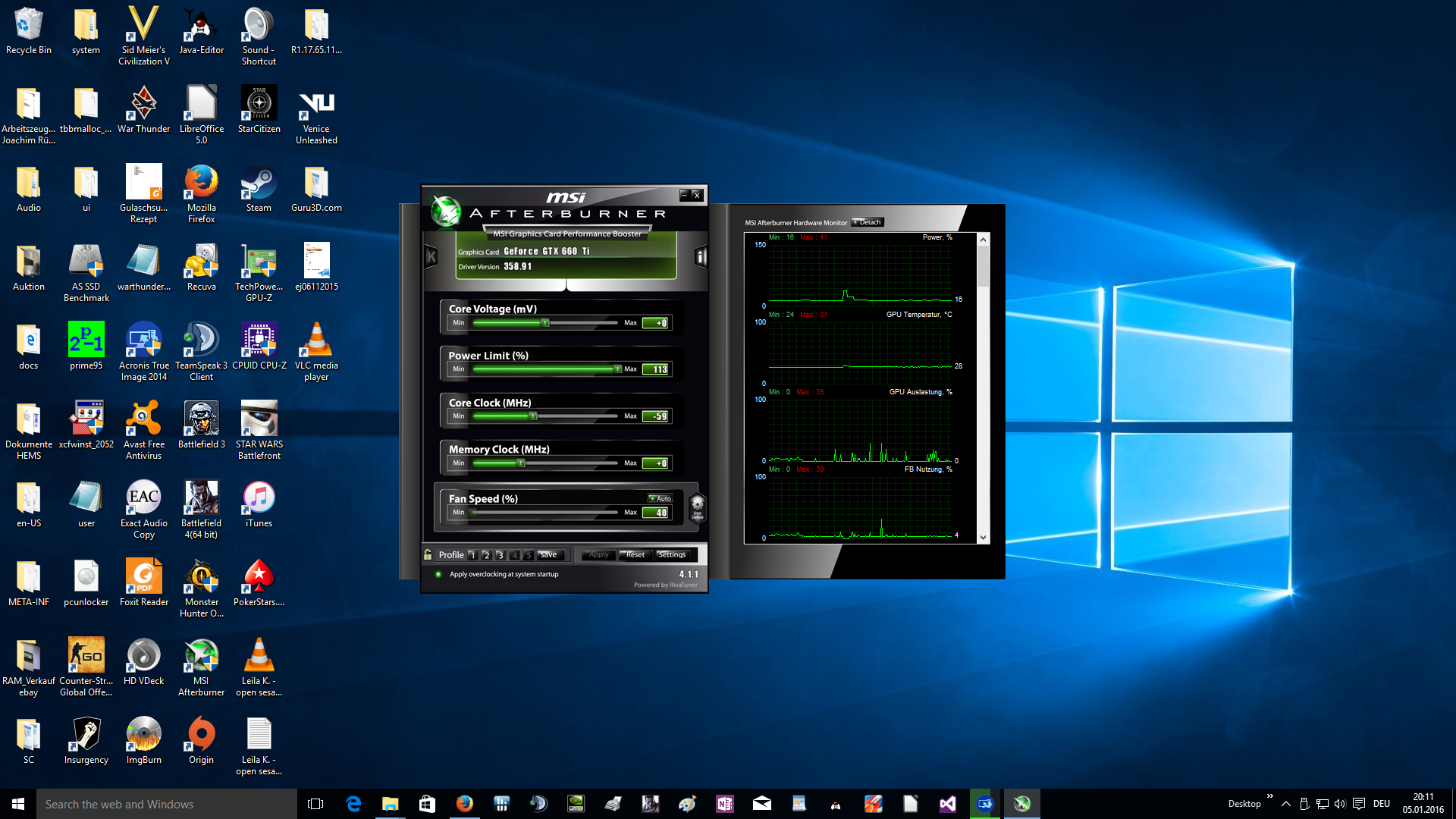Detach the Hardware Monitor panel
This screenshot has width=1456, height=819.
click(867, 222)
